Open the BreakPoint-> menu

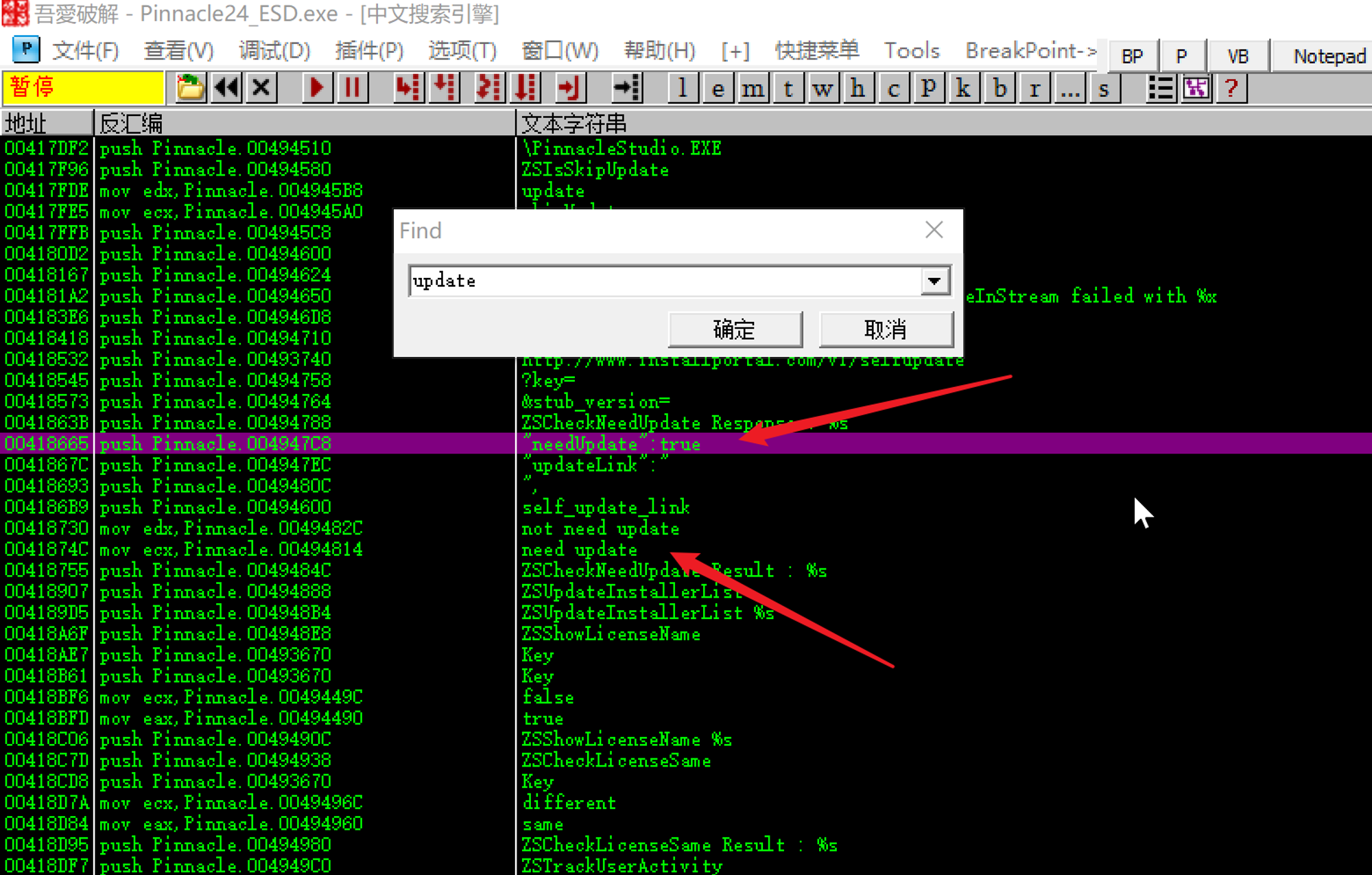(1031, 50)
